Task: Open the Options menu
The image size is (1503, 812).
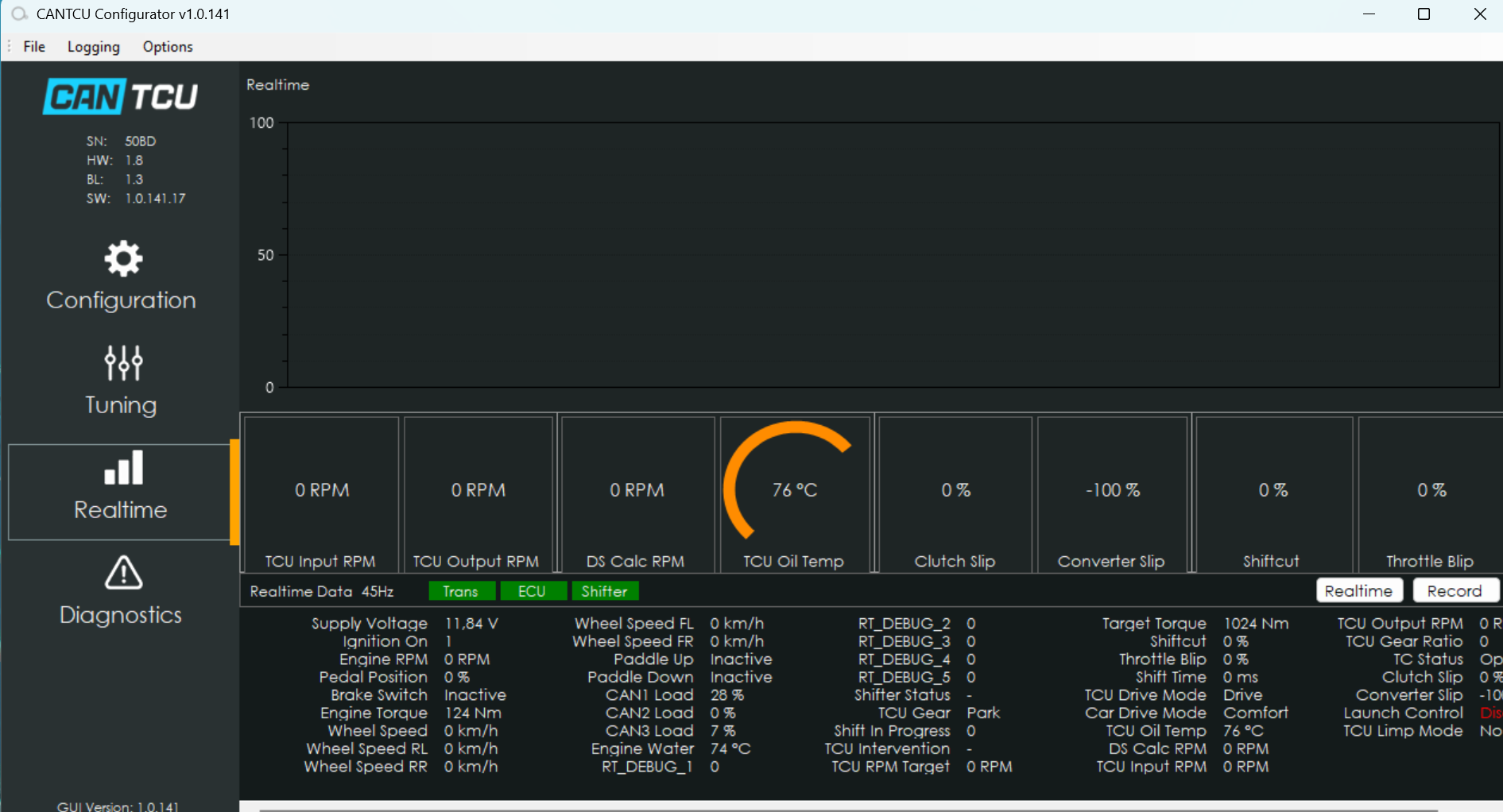Action: coord(168,47)
